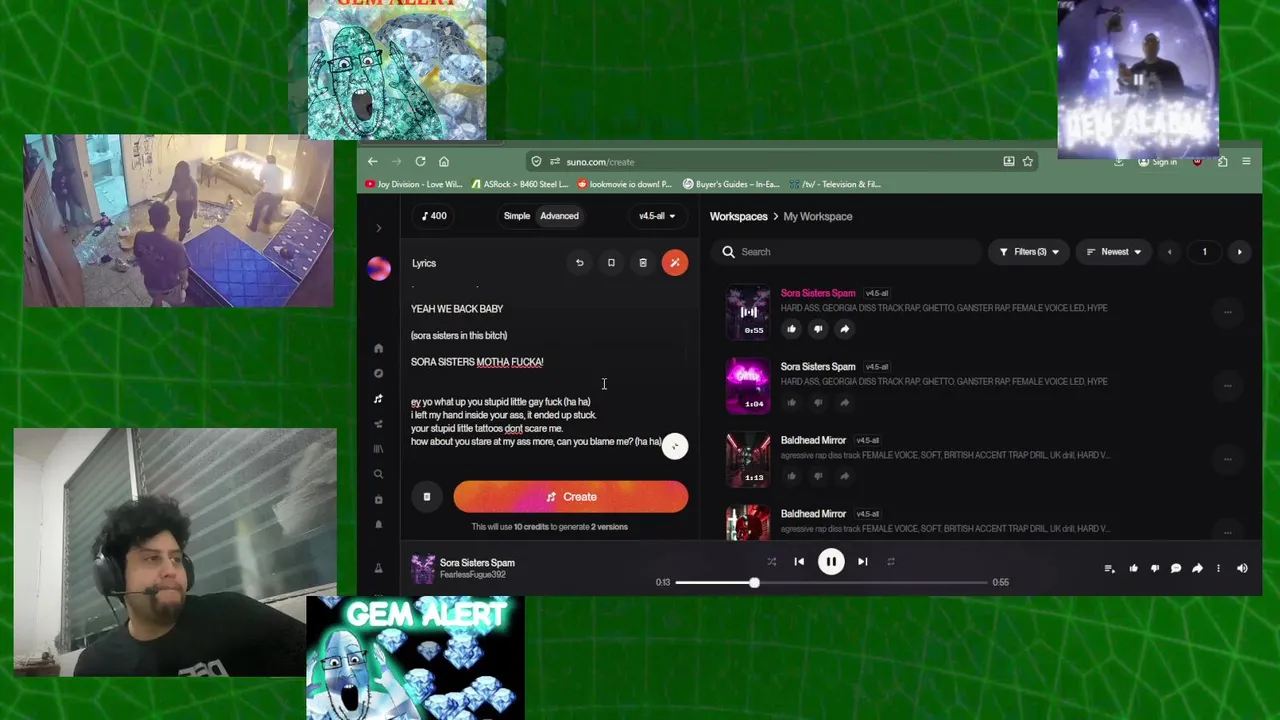
Task: Open the Library icon in the Suno sidebar
Action: [x=378, y=449]
